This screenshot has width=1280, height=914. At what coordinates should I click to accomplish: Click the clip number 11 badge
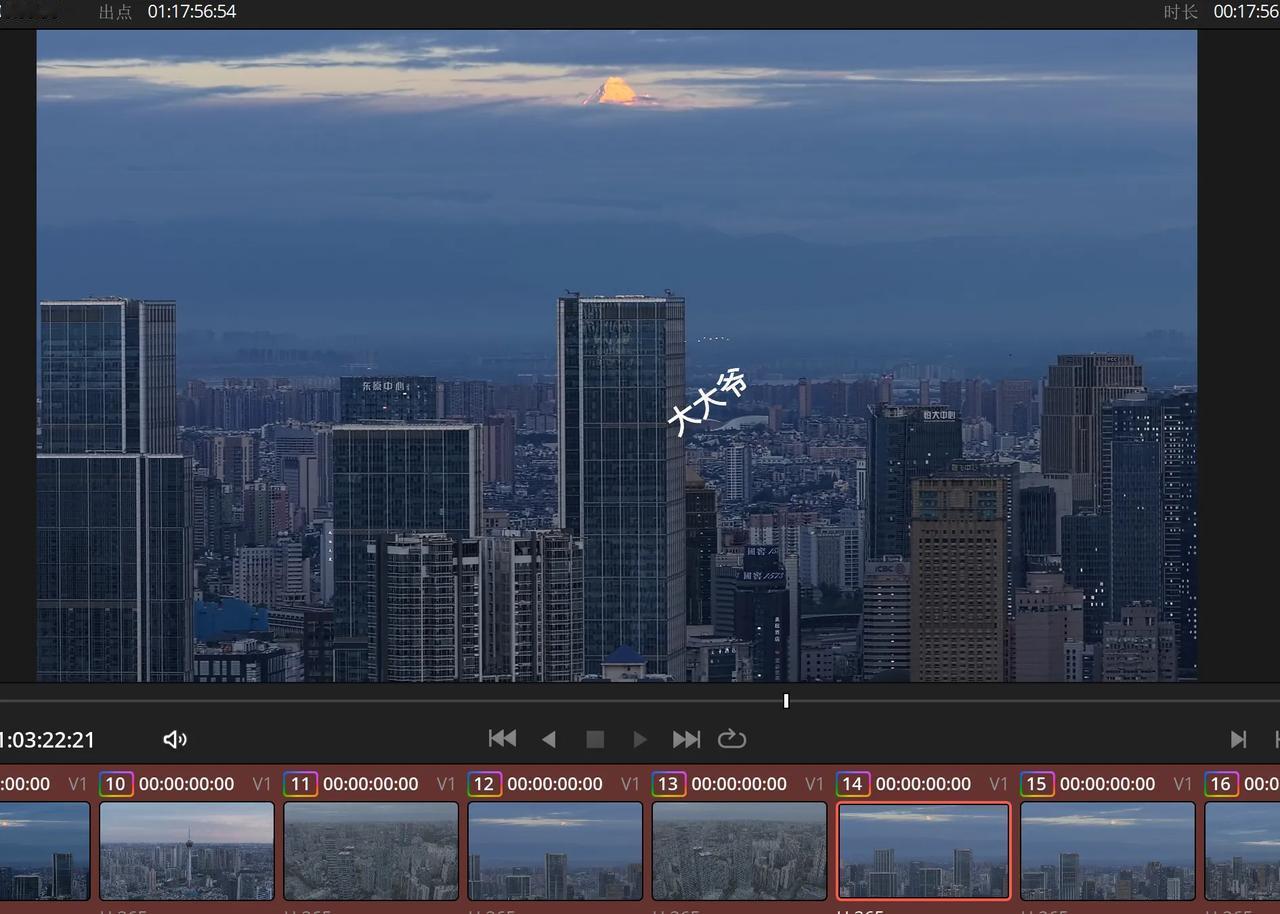point(300,784)
